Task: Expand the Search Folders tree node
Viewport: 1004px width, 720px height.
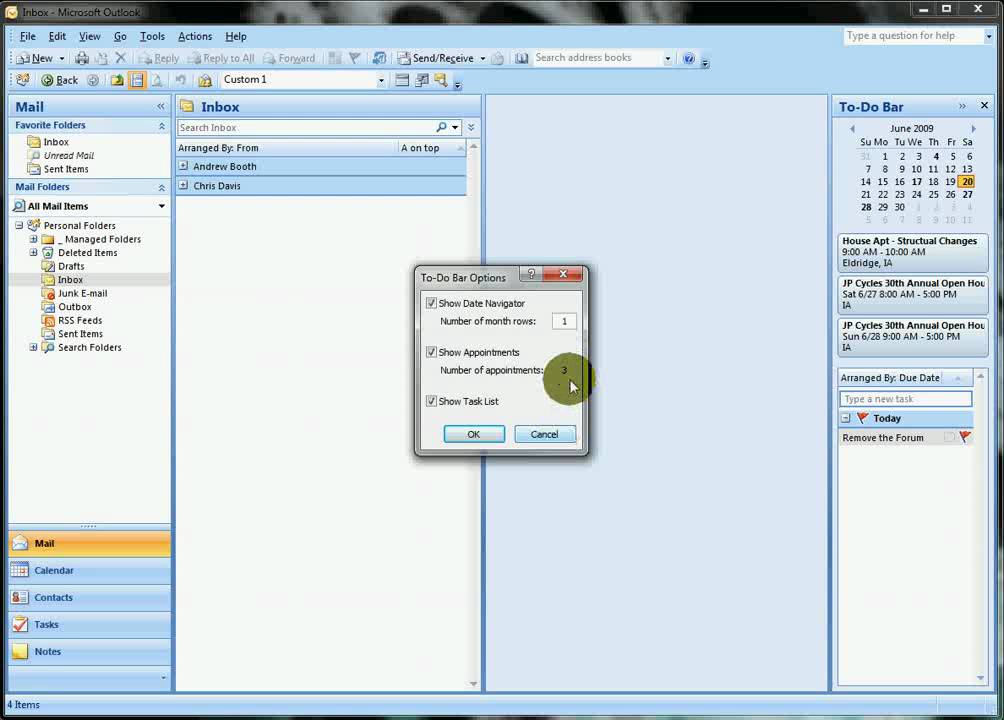Action: click(33, 347)
